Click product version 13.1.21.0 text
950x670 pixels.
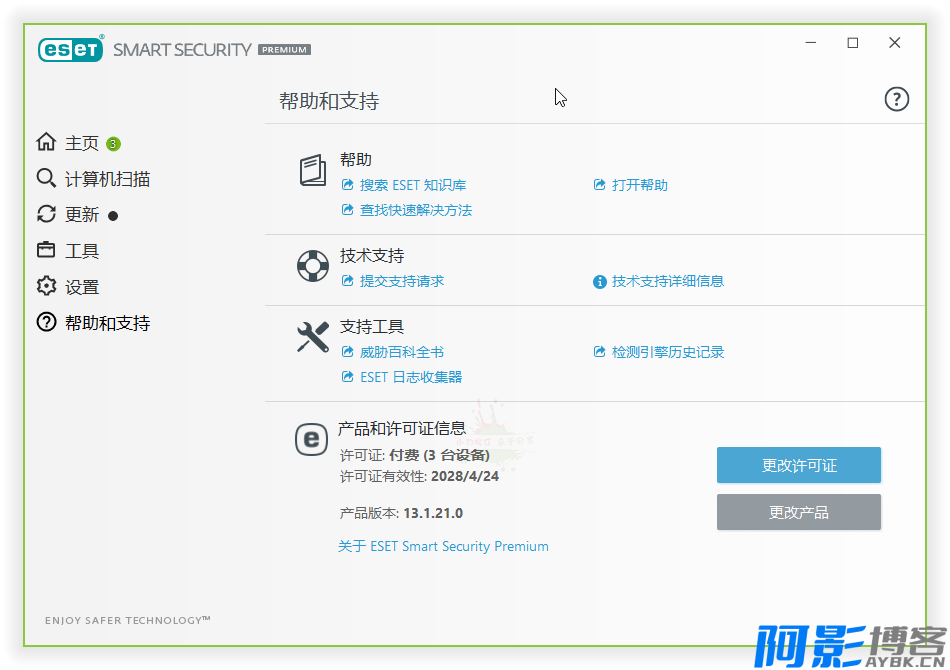pyautogui.click(x=433, y=513)
